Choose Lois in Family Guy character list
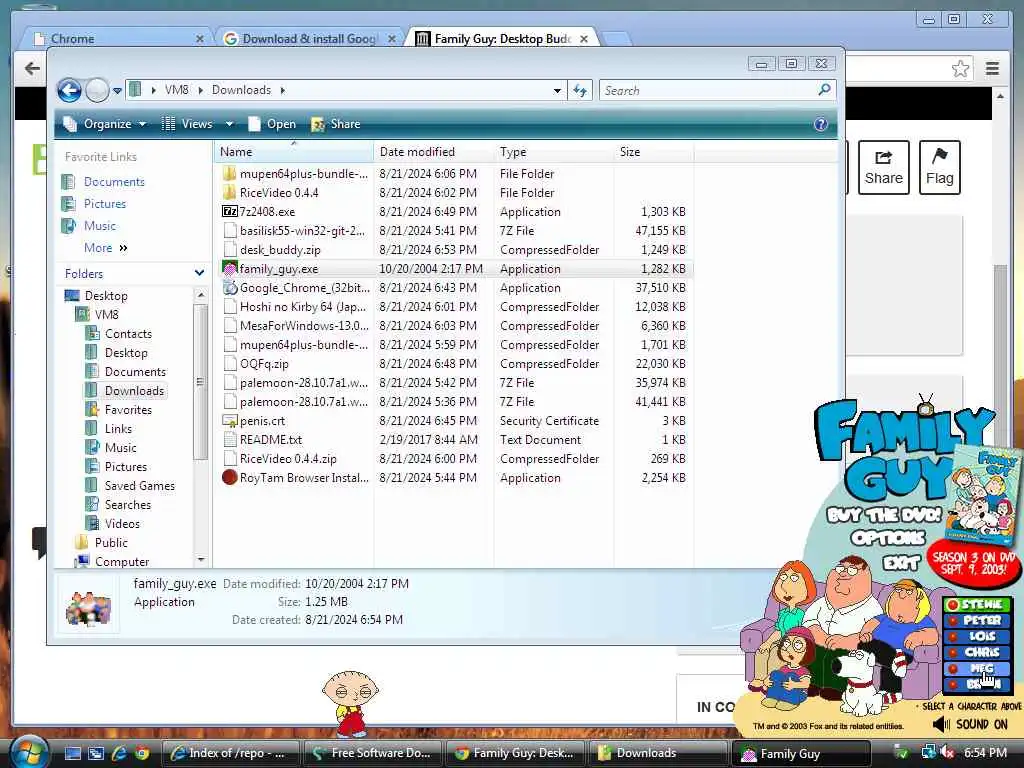This screenshot has width=1024, height=768. click(977, 636)
